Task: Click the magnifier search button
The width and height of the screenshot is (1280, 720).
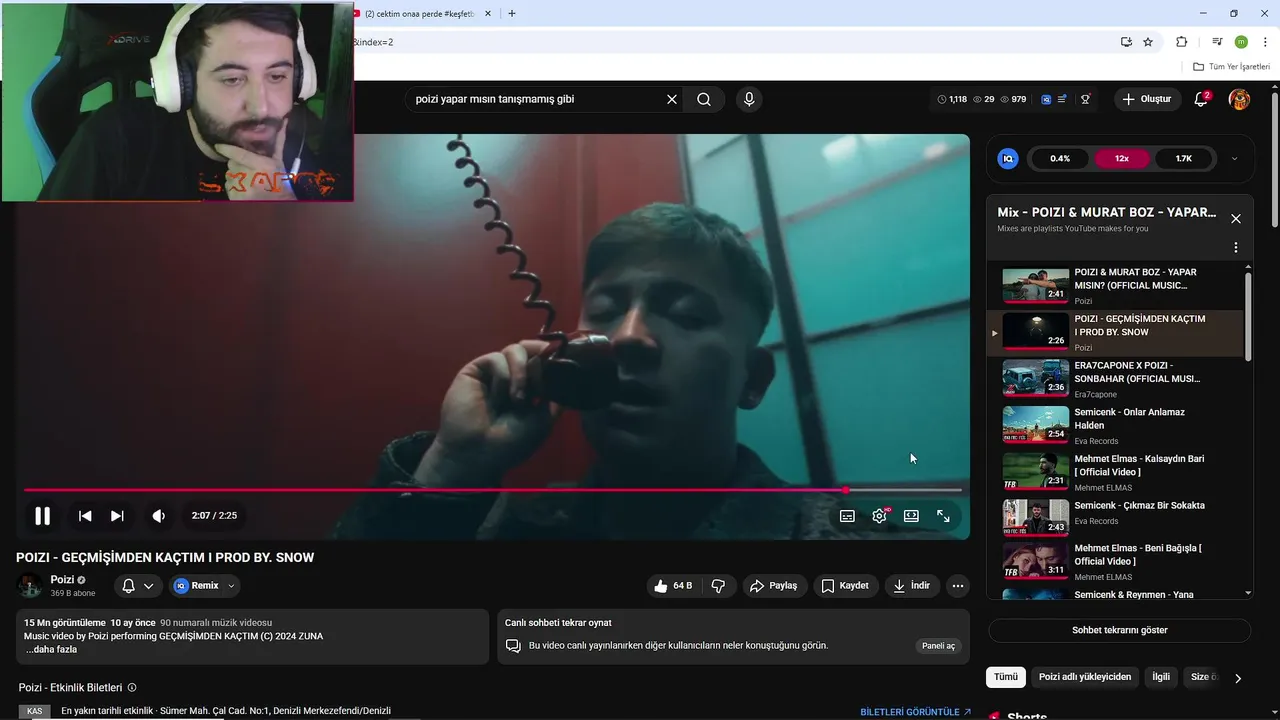Action: (x=704, y=99)
